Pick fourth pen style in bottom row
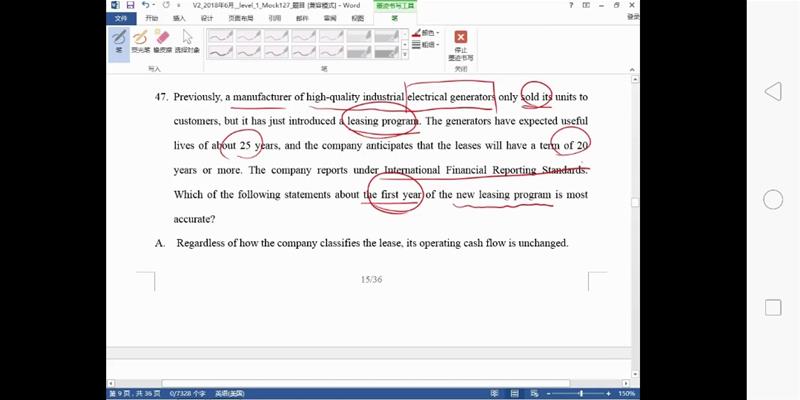The image size is (800, 400). pos(304,52)
